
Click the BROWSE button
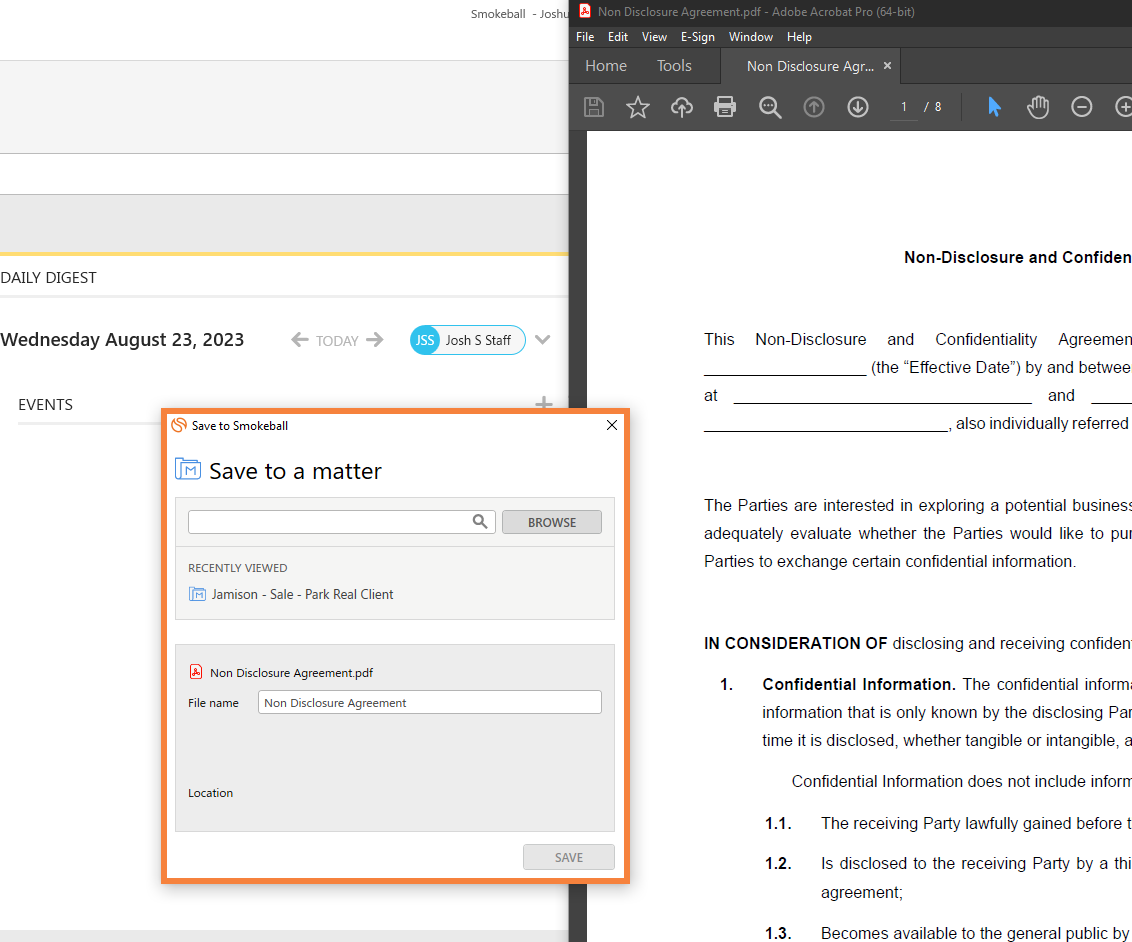click(x=552, y=522)
